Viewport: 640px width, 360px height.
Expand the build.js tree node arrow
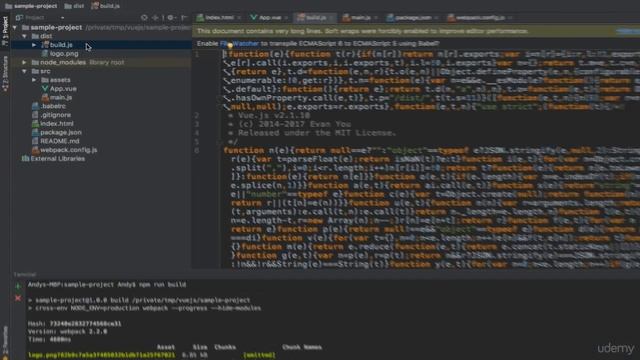coord(34,45)
